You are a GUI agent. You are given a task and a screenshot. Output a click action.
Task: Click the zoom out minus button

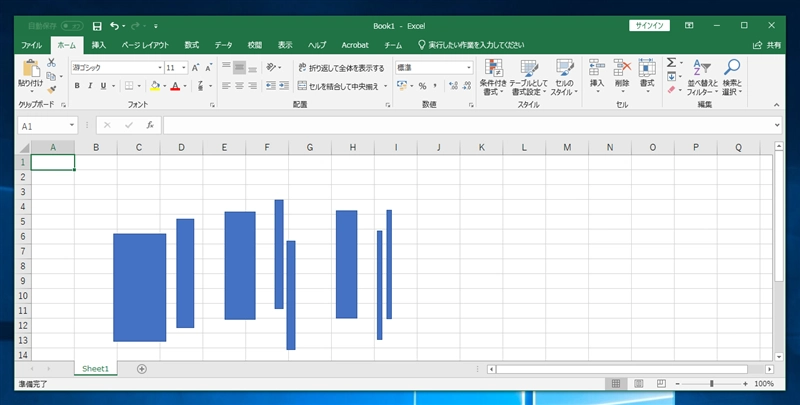pos(678,384)
